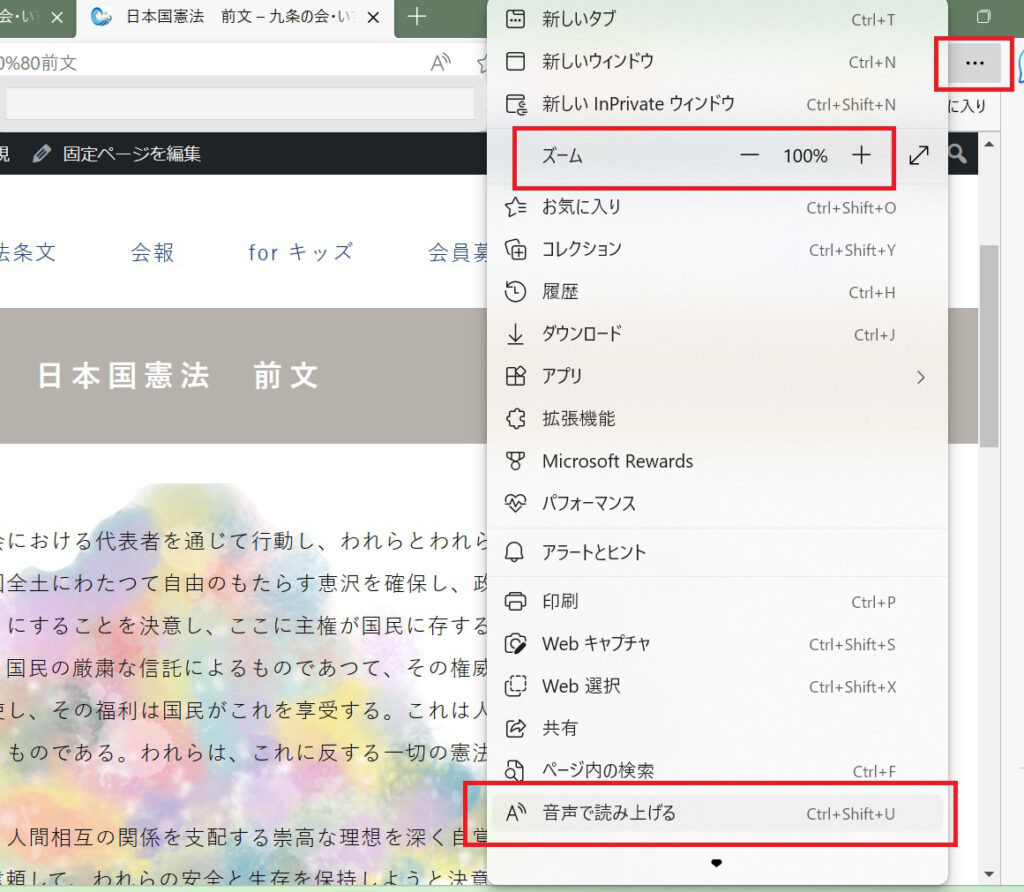Click the 日本国憲法 前文 page heading
This screenshot has width=1024, height=892.
(x=178, y=376)
